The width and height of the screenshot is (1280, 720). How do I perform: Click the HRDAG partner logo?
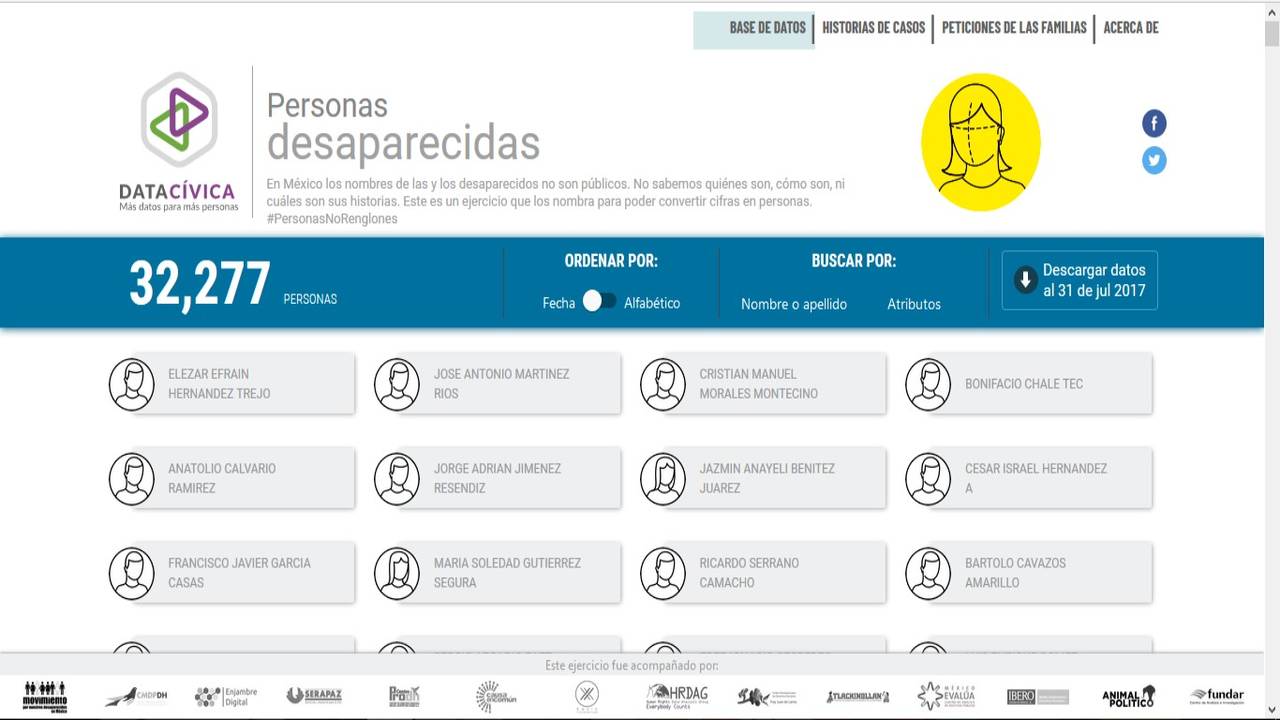click(x=677, y=696)
